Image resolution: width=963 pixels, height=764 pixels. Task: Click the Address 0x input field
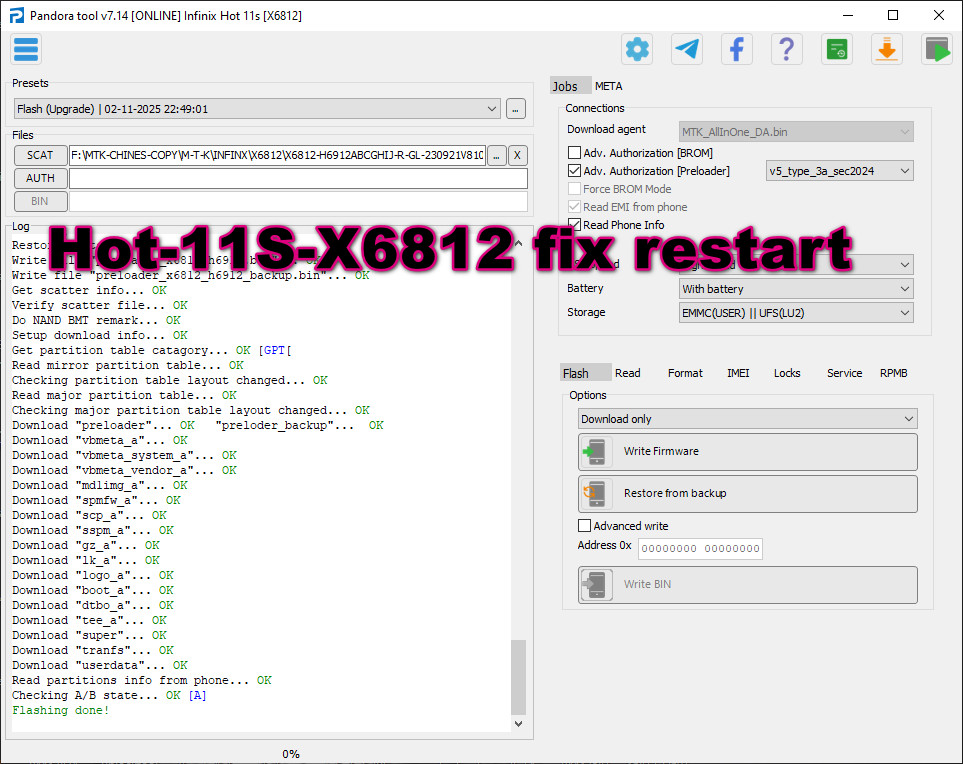click(x=700, y=548)
